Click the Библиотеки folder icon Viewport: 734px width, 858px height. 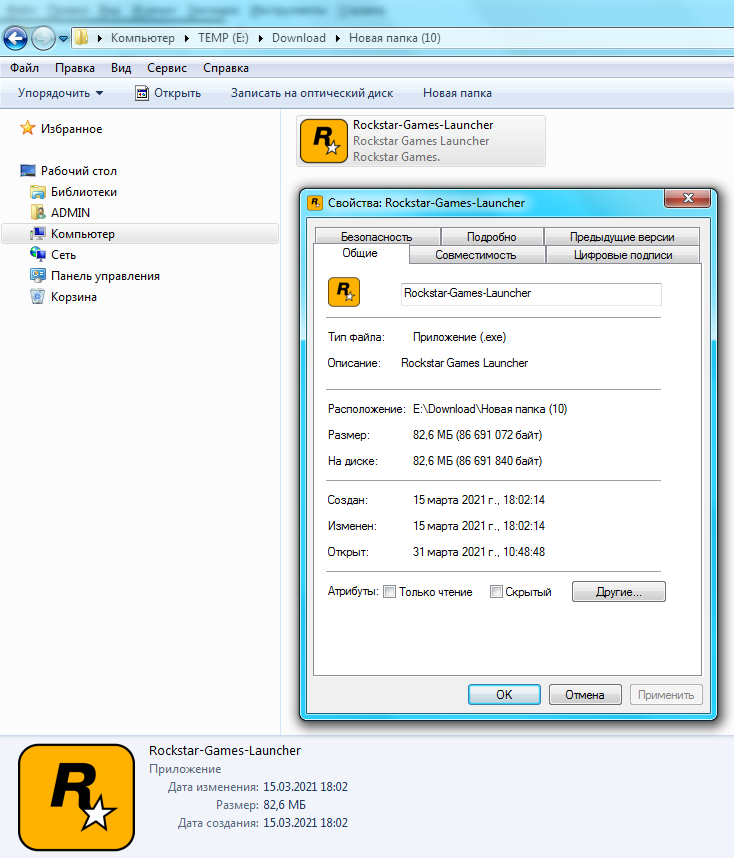pos(38,192)
